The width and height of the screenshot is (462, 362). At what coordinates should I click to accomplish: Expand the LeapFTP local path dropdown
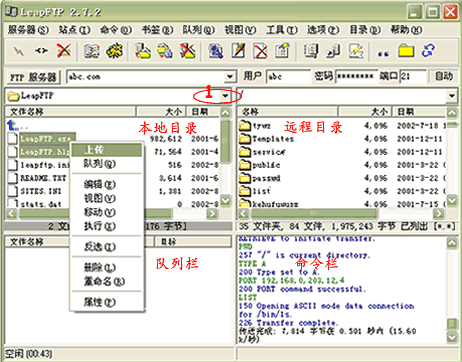(226, 96)
